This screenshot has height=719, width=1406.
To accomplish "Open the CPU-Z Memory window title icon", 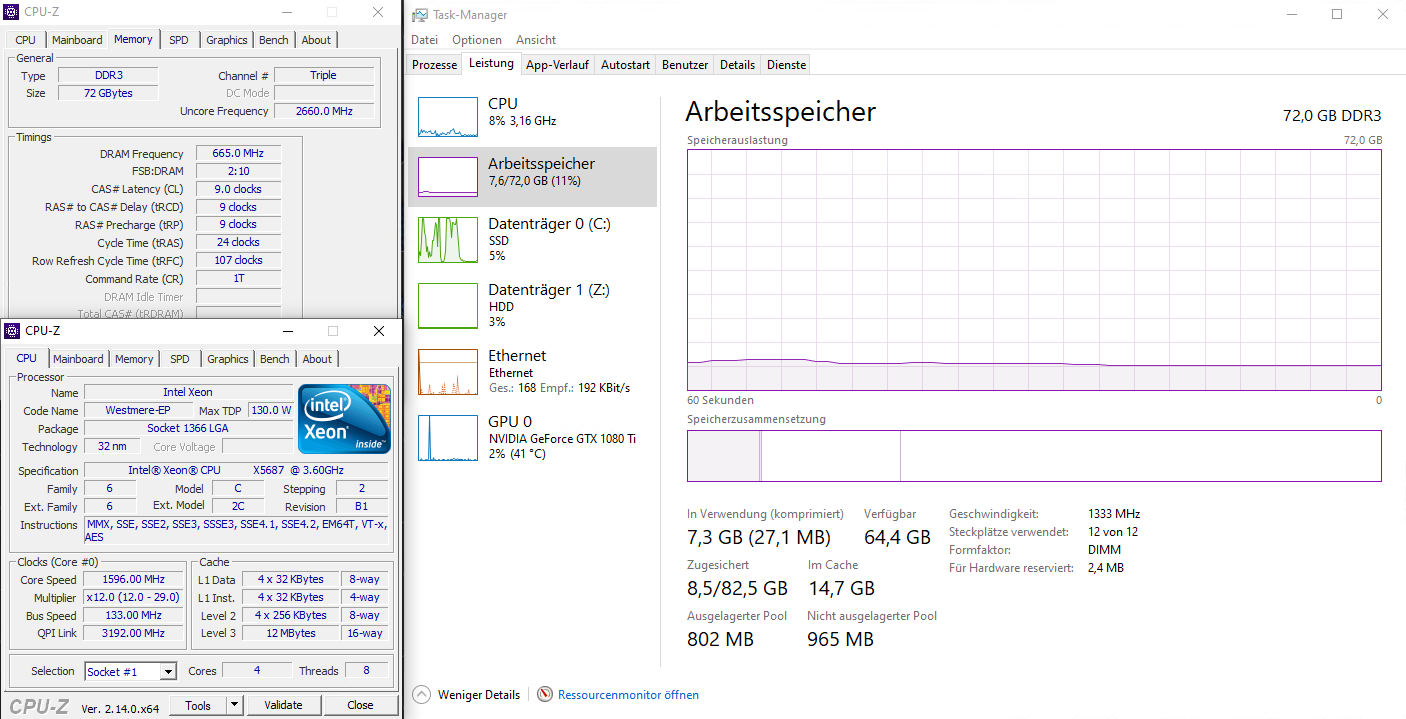I will 12,13.
